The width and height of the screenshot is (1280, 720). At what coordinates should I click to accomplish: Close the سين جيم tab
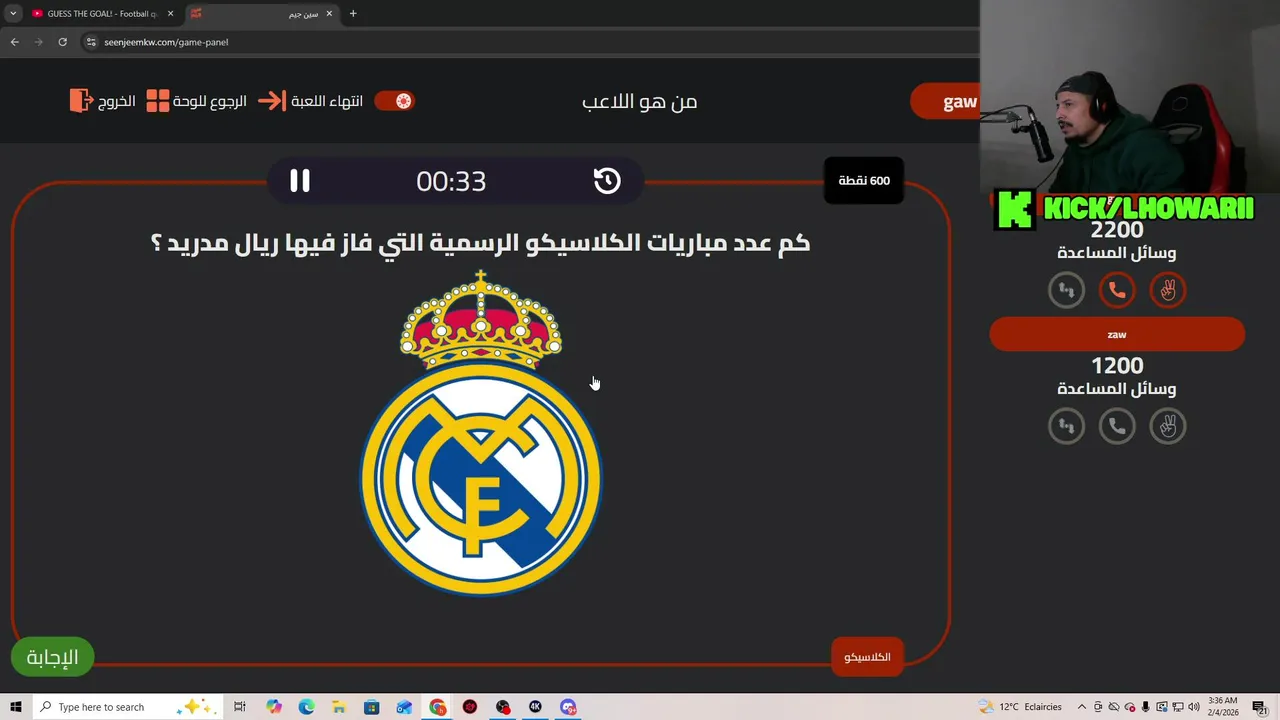(329, 14)
